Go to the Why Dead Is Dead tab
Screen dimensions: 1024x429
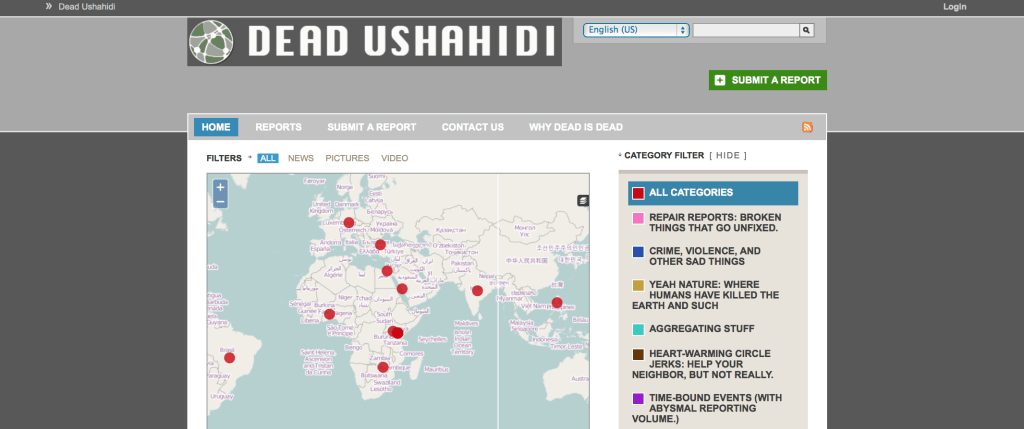(575, 127)
